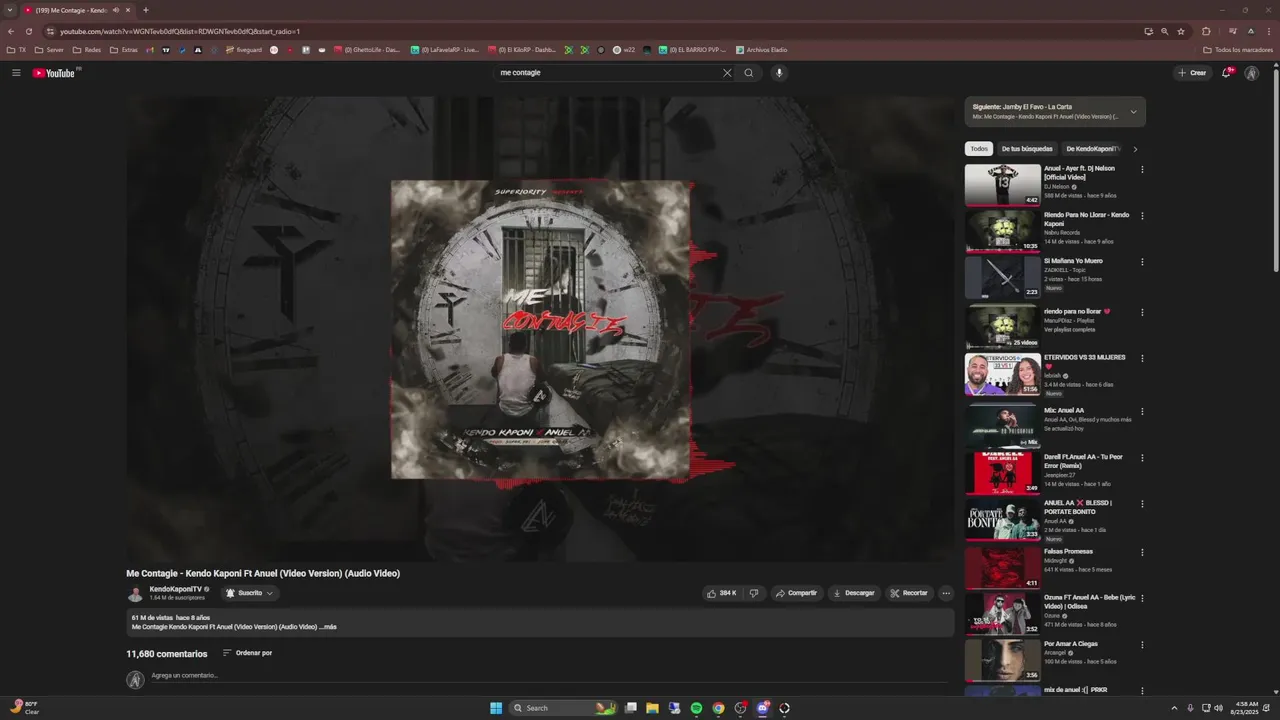The image size is (1280, 720).
Task: Open options for Anuel - Ayer video
Action: pos(1142,169)
